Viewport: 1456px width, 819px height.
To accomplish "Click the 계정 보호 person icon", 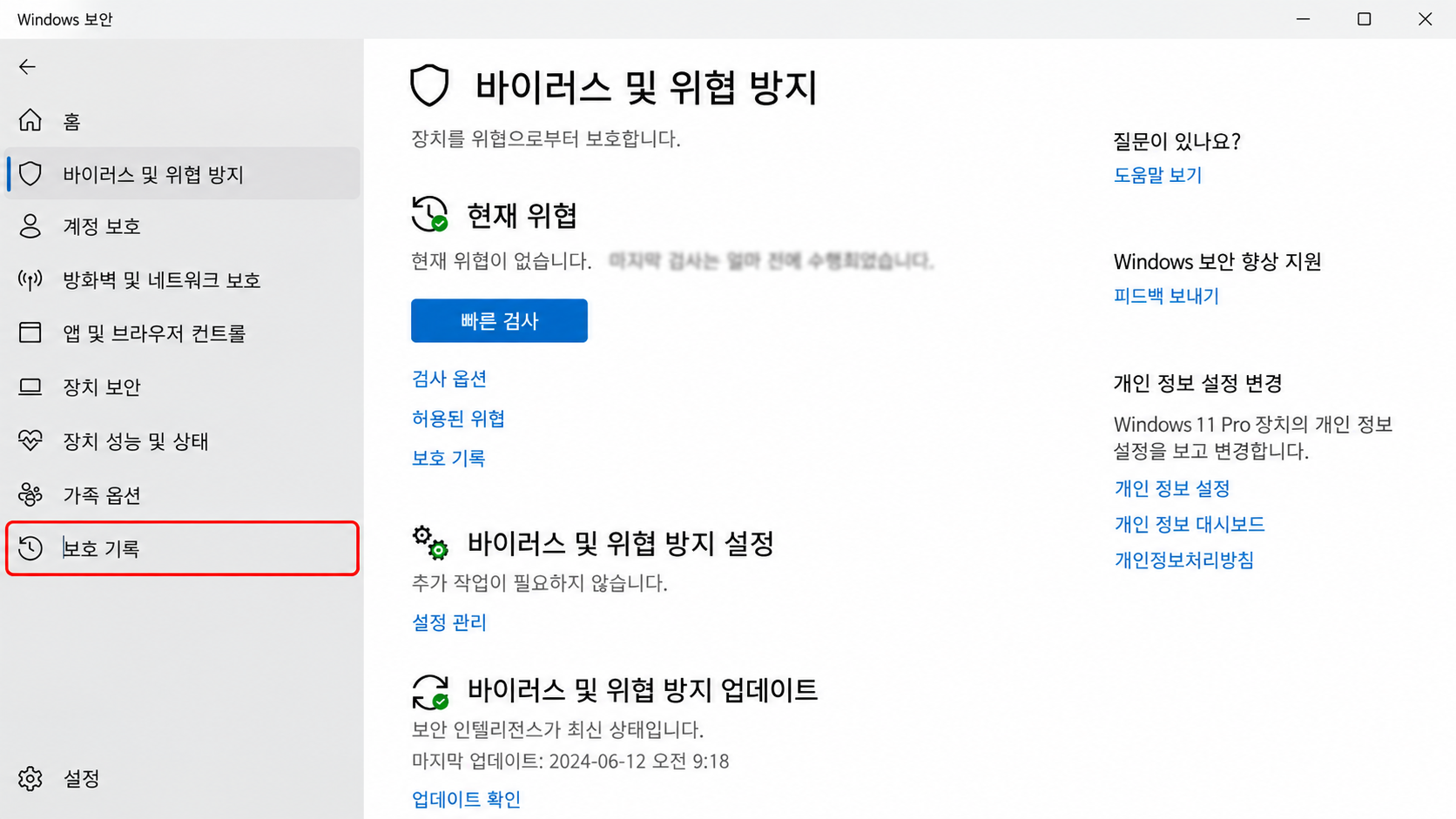I will point(30,226).
